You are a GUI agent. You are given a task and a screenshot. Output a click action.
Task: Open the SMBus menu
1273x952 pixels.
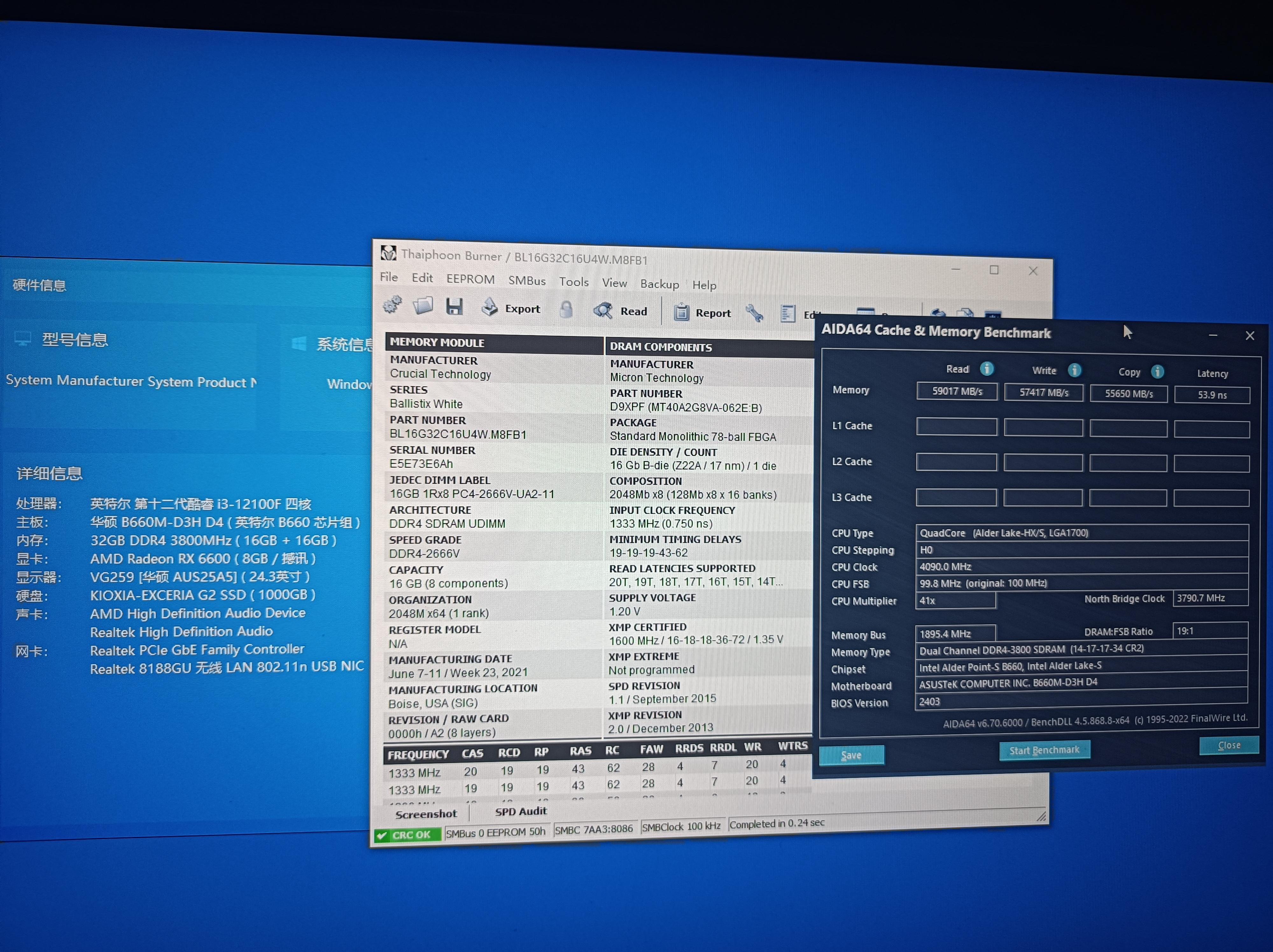click(x=527, y=281)
